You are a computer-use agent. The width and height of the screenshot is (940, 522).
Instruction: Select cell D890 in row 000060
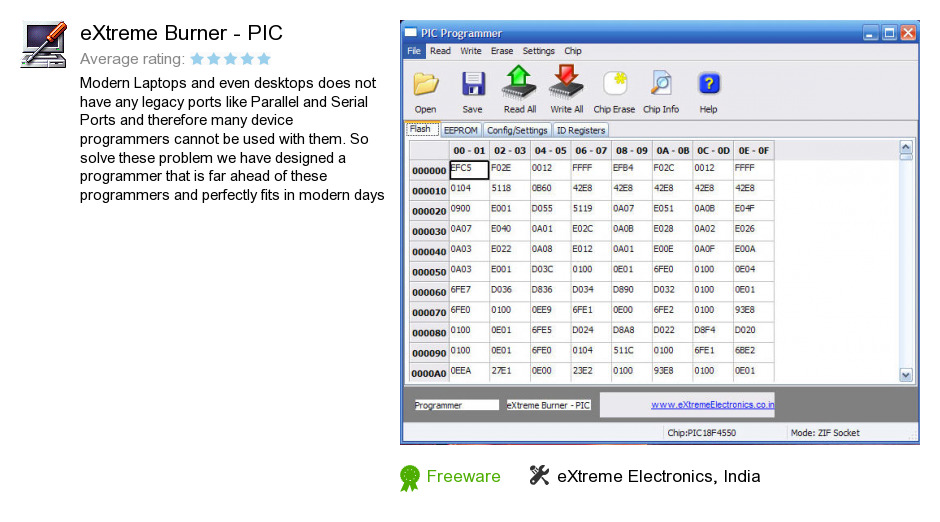pos(632,292)
